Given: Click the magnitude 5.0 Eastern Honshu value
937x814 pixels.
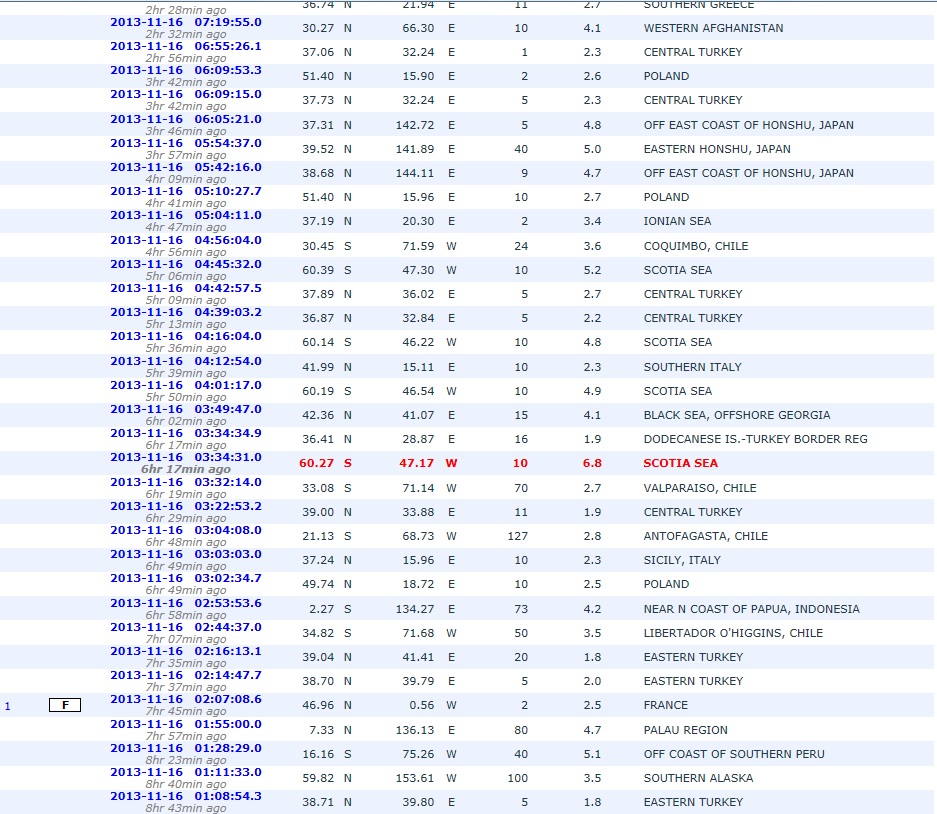Looking at the screenshot, I should (592, 149).
